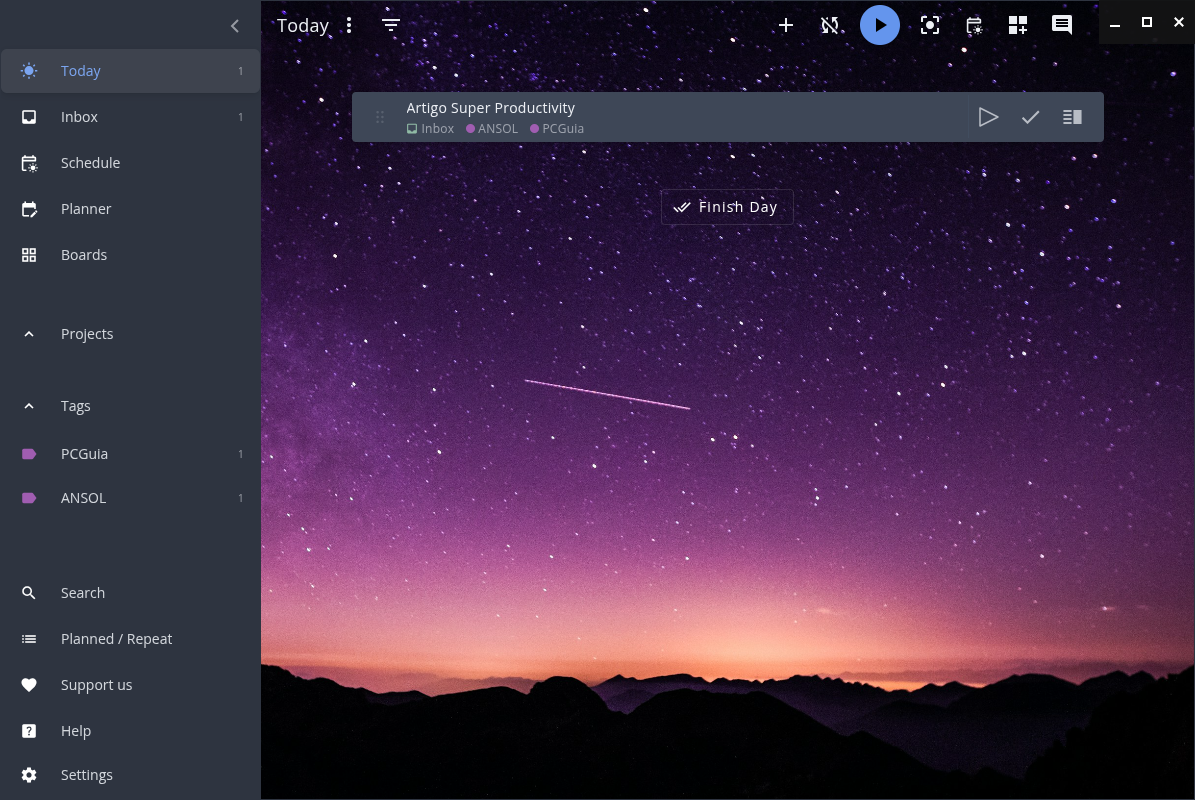This screenshot has width=1195, height=800.
Task: Start tracking the Artigo Super Productivity task
Action: coord(988,117)
